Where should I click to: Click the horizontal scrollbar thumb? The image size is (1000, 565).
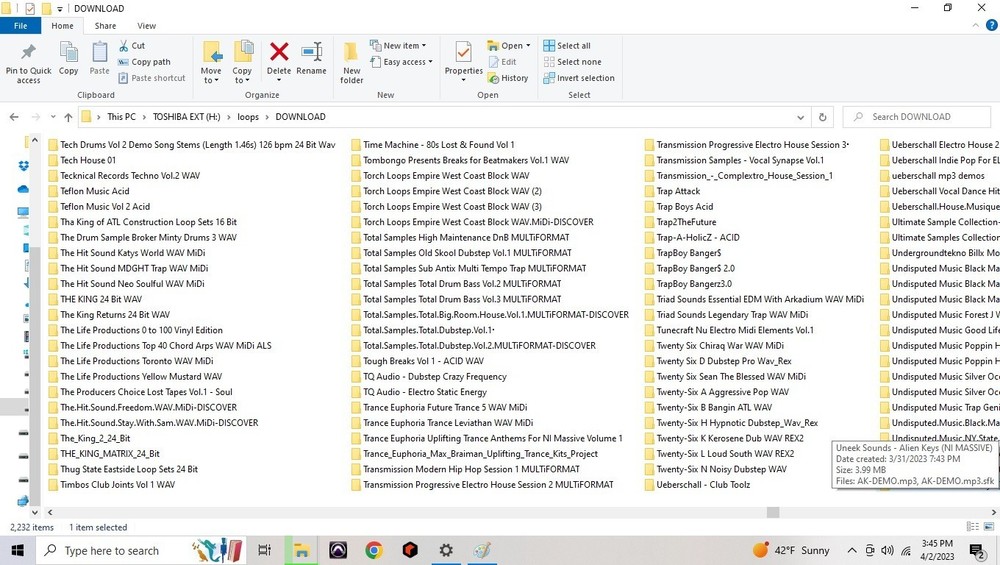pos(773,512)
